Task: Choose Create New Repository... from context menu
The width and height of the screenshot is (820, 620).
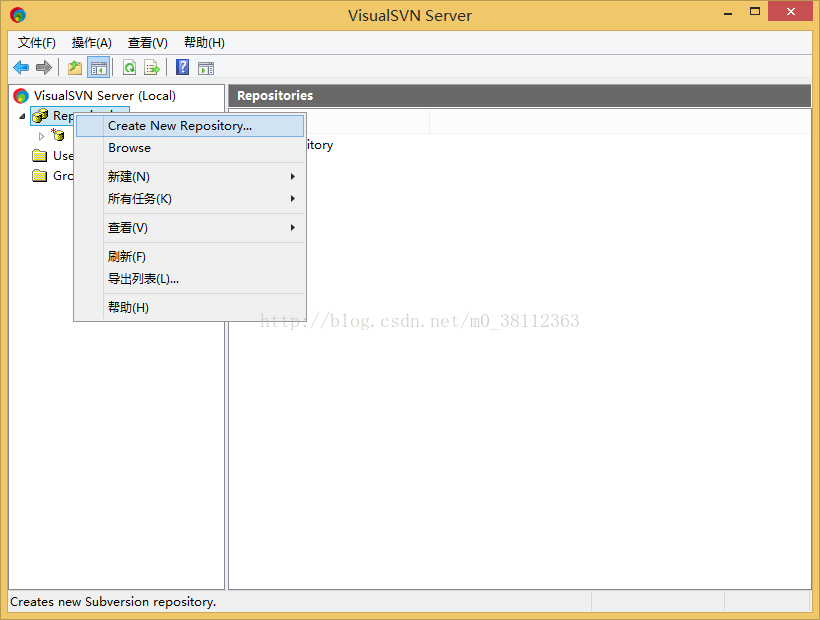Action: click(x=190, y=126)
